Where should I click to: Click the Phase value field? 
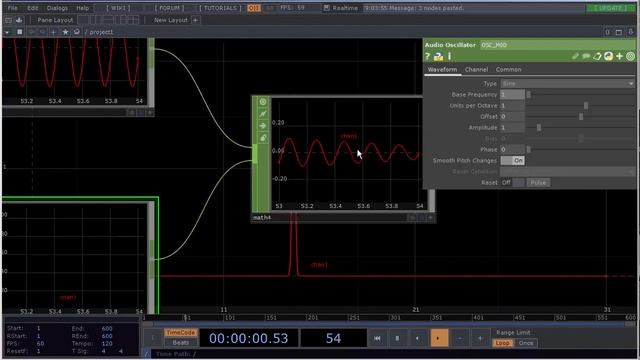[512, 149]
